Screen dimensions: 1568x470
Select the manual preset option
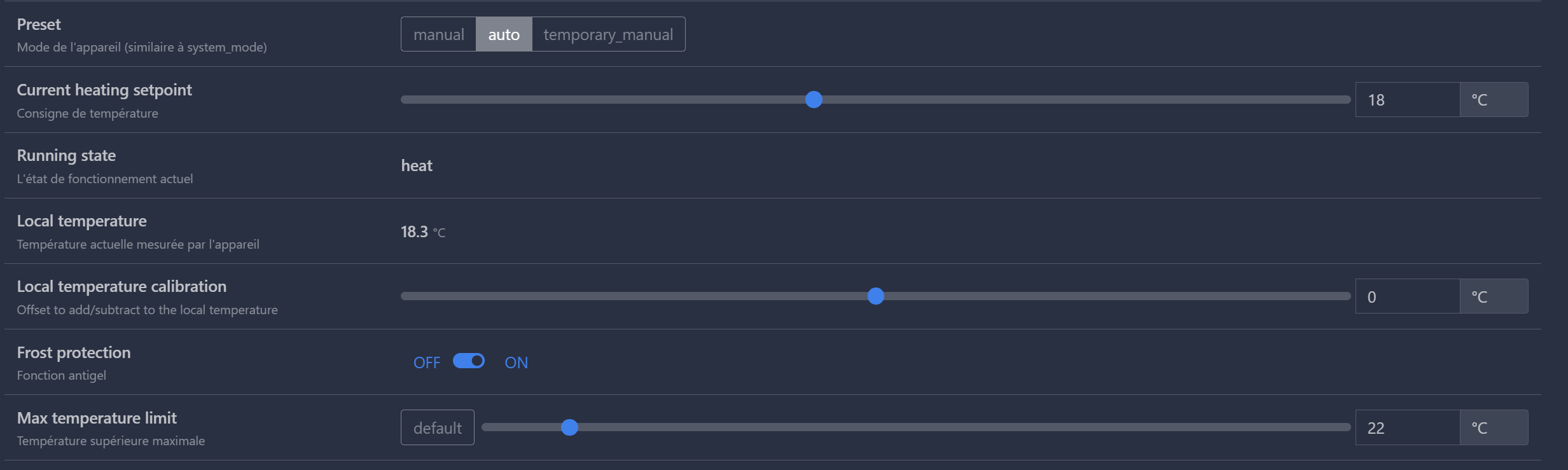(x=438, y=34)
